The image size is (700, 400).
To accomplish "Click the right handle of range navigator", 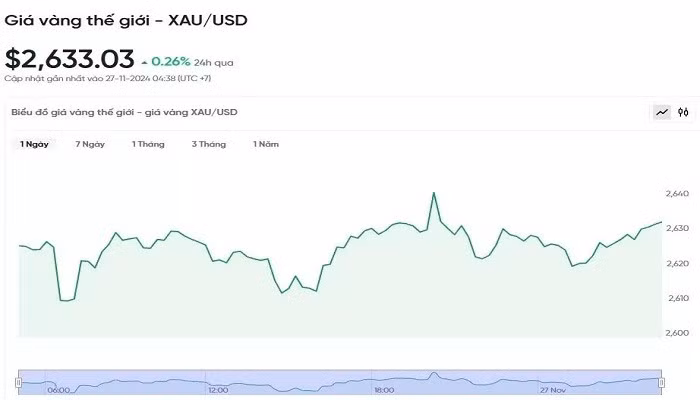I will point(662,381).
